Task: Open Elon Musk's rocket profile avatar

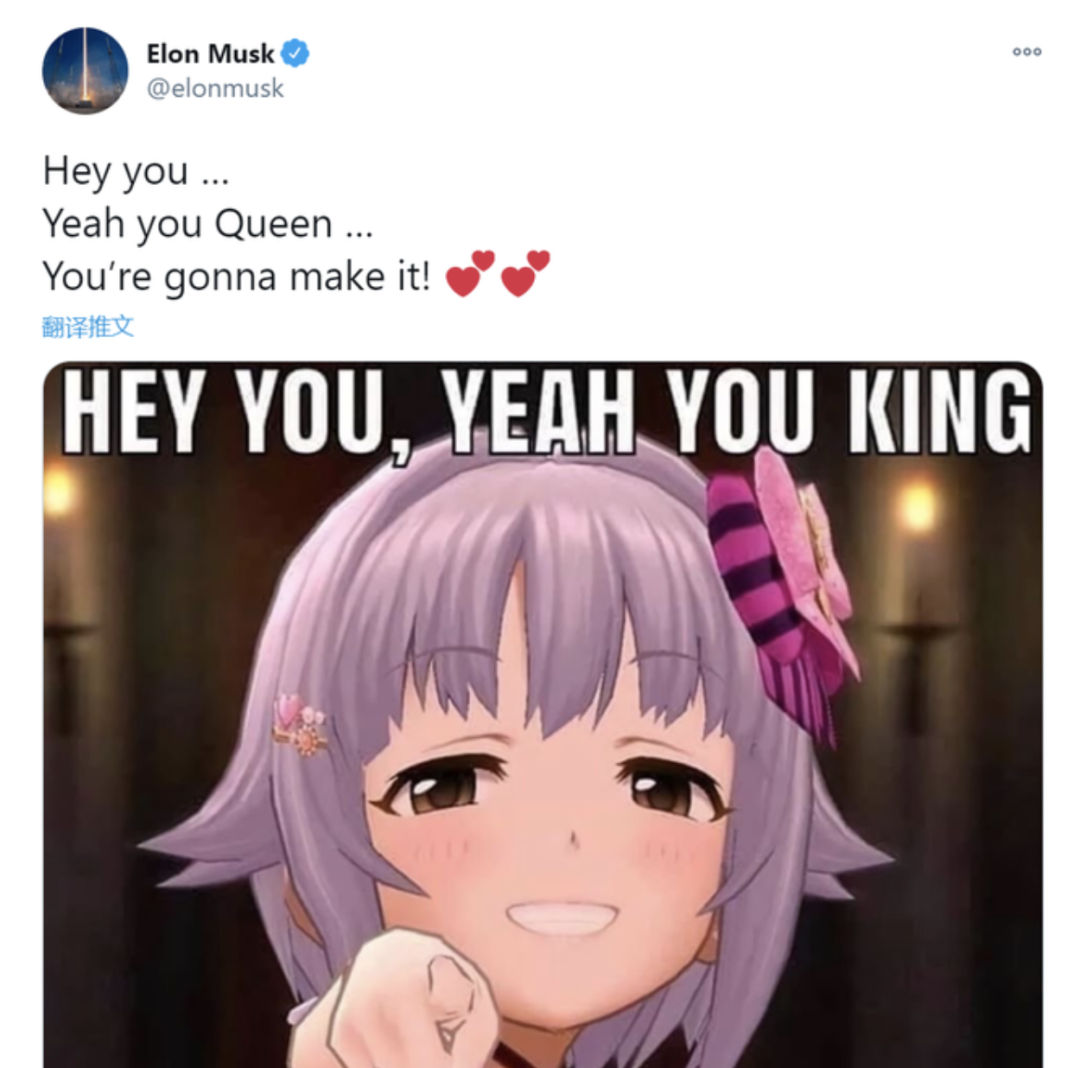Action: [85, 70]
